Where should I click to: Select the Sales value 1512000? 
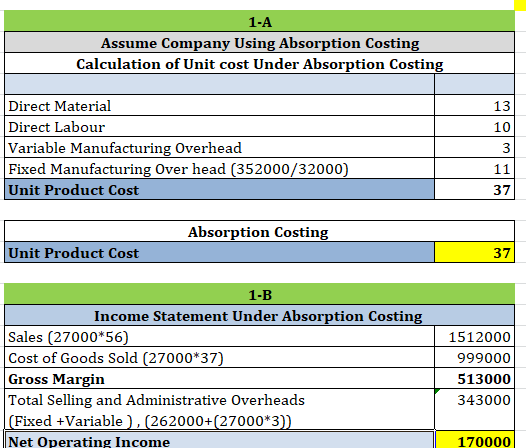(x=474, y=336)
